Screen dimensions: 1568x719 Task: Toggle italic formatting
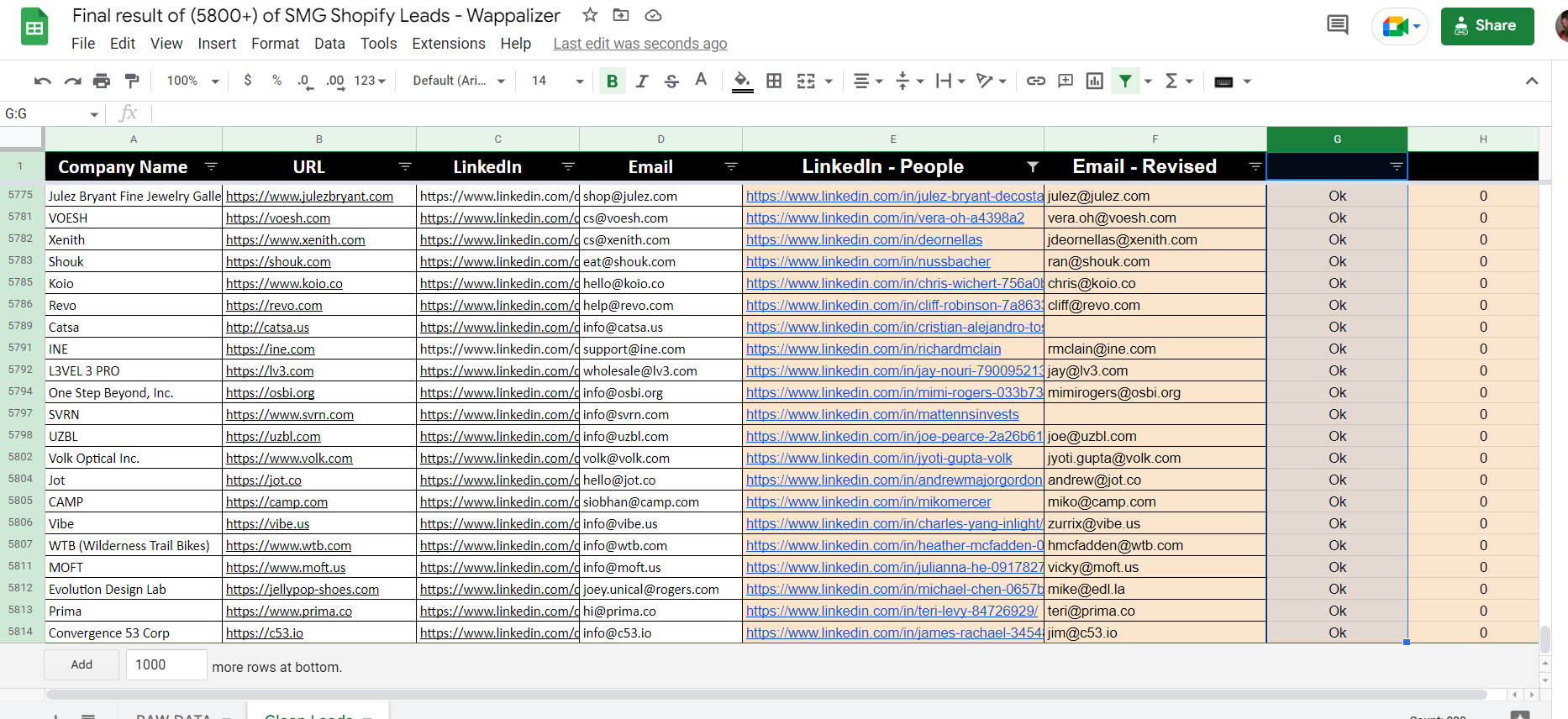642,81
